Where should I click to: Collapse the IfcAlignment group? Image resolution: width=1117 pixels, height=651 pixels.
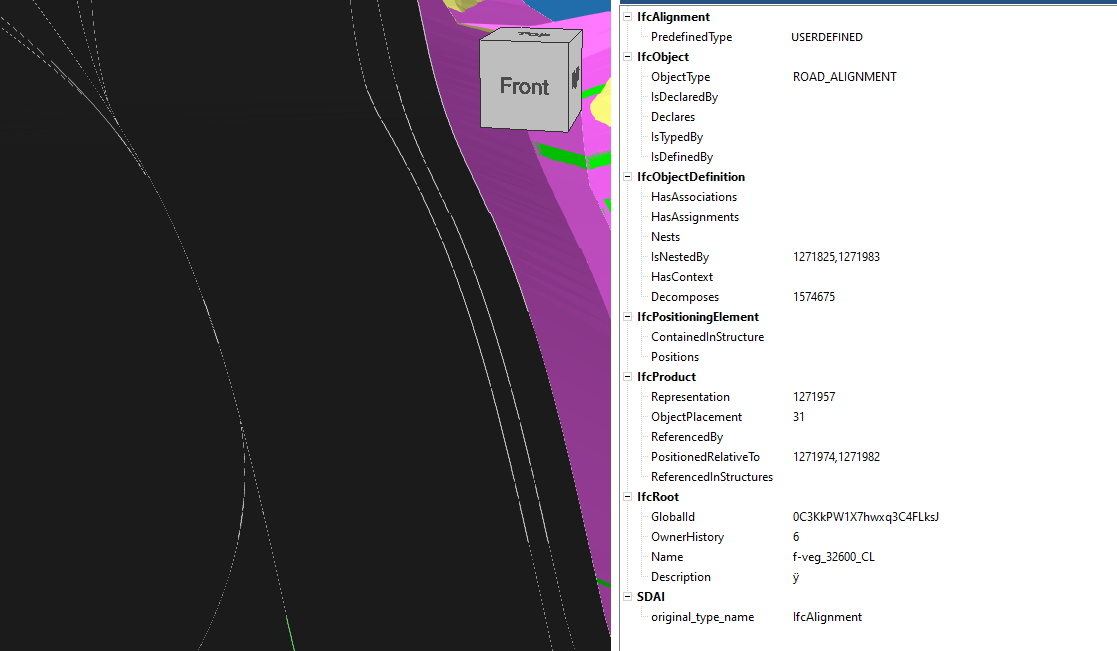click(628, 16)
